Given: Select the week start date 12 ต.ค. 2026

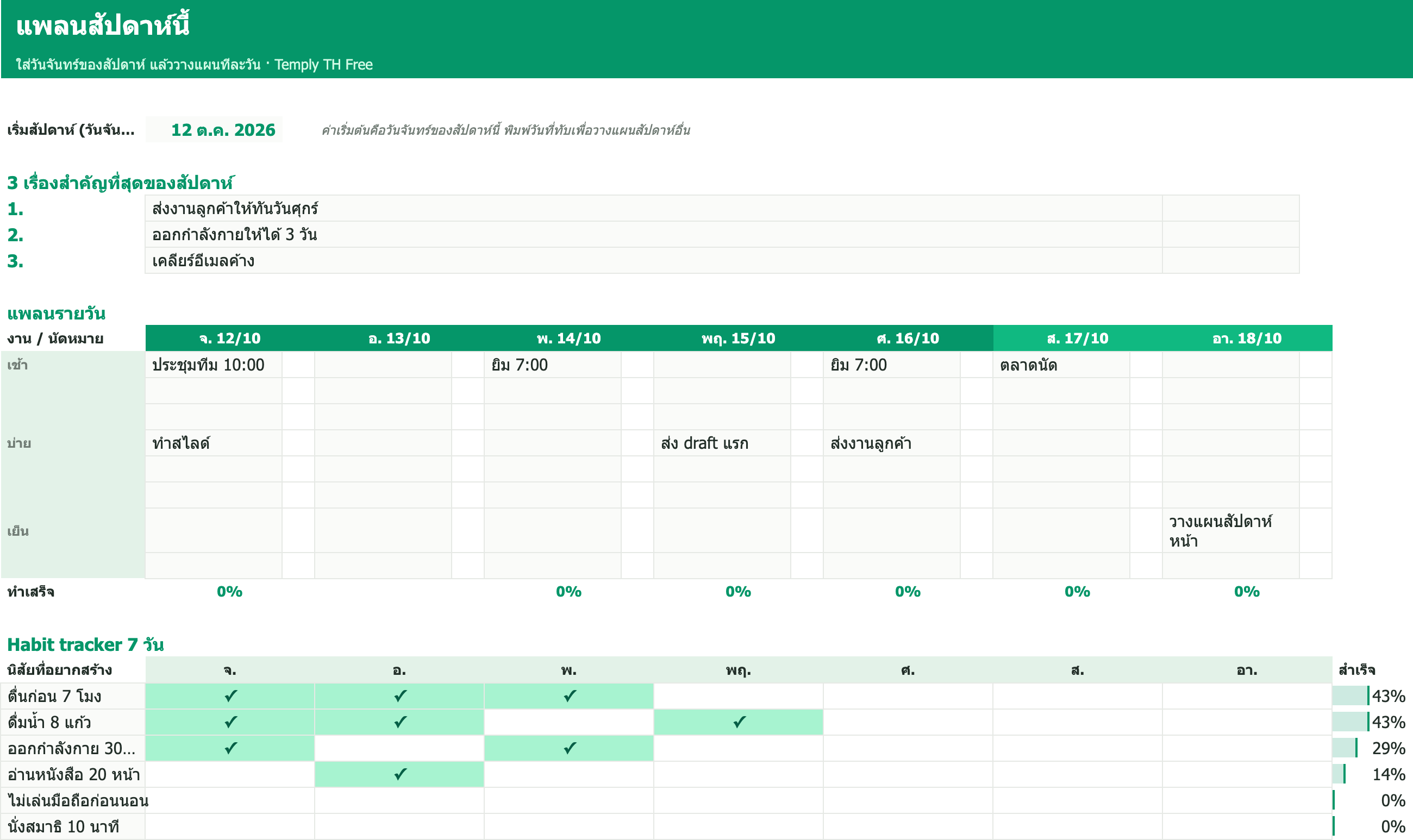Looking at the screenshot, I should [x=214, y=130].
